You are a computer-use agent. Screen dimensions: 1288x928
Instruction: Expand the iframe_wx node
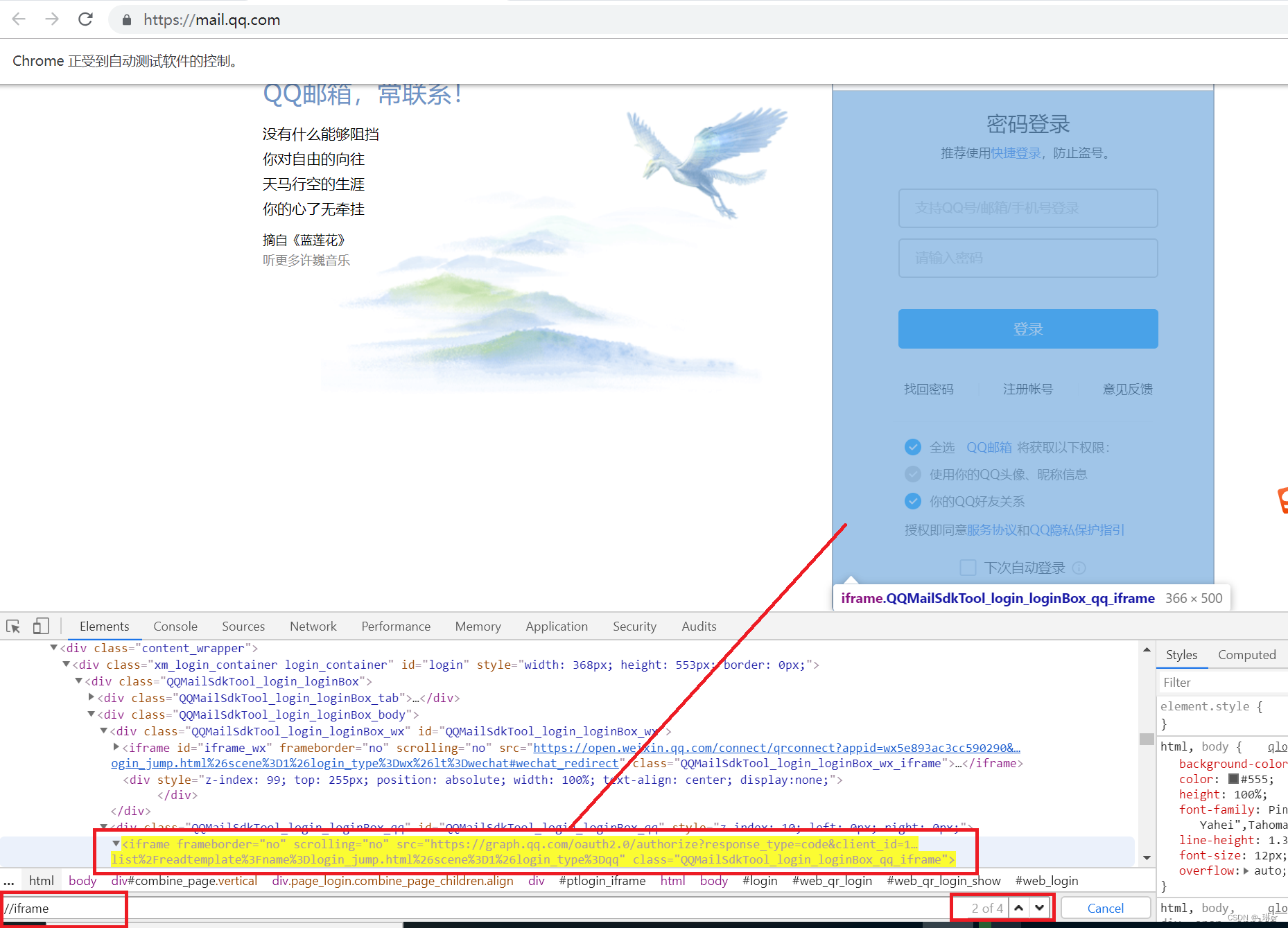coord(116,747)
